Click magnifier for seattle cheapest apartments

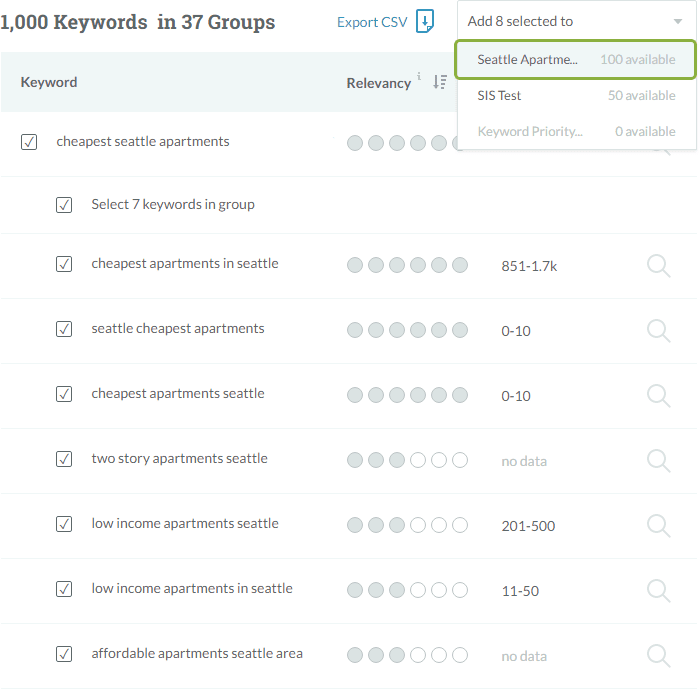click(x=658, y=330)
